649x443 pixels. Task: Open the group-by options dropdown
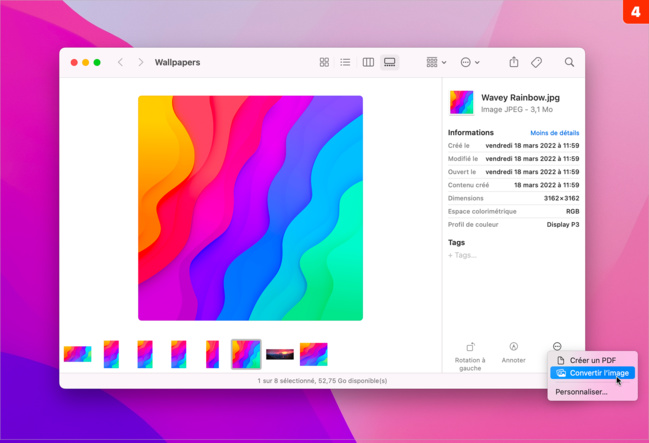[x=436, y=62]
